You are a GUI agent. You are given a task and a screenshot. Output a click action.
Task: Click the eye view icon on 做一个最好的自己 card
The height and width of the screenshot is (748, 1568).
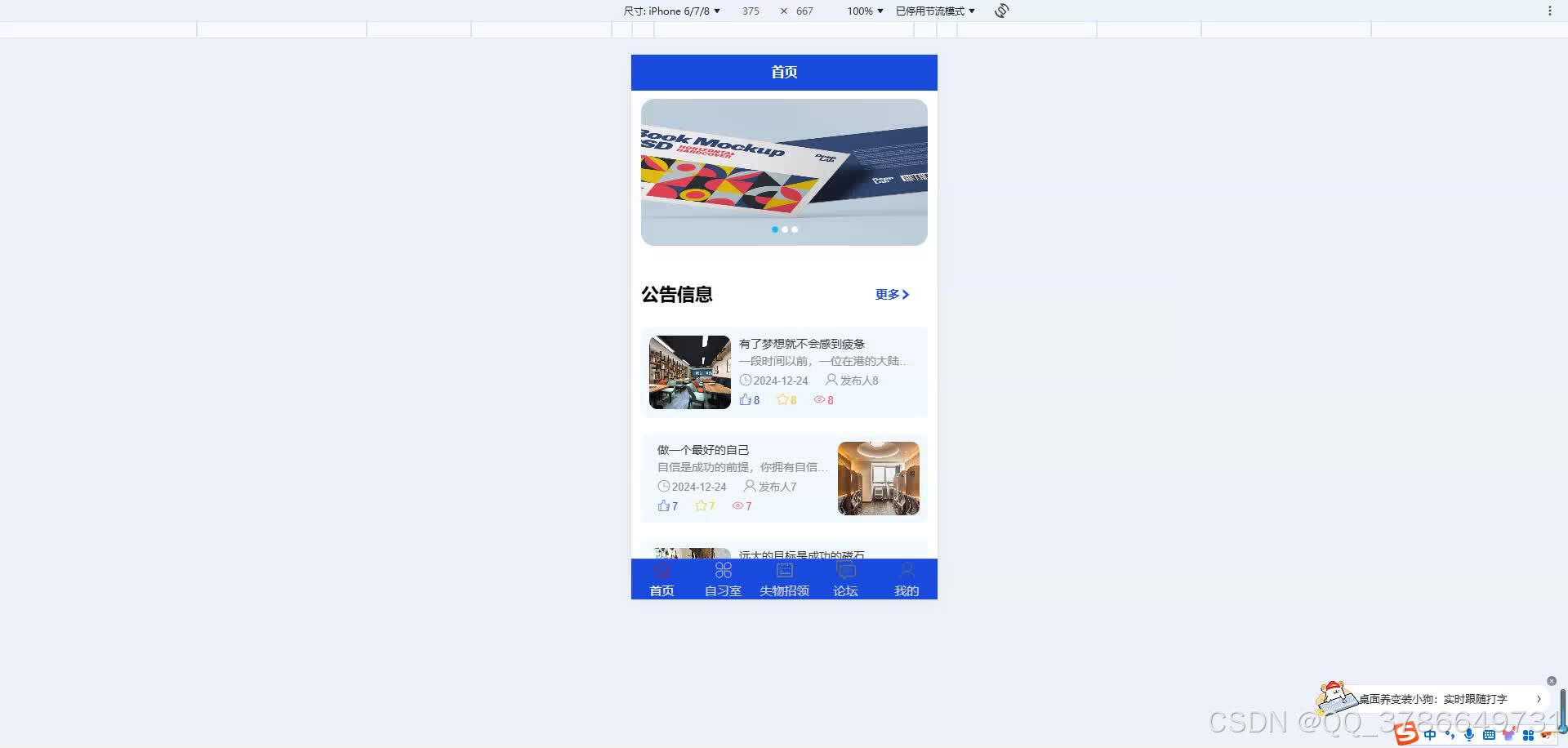pyautogui.click(x=737, y=505)
